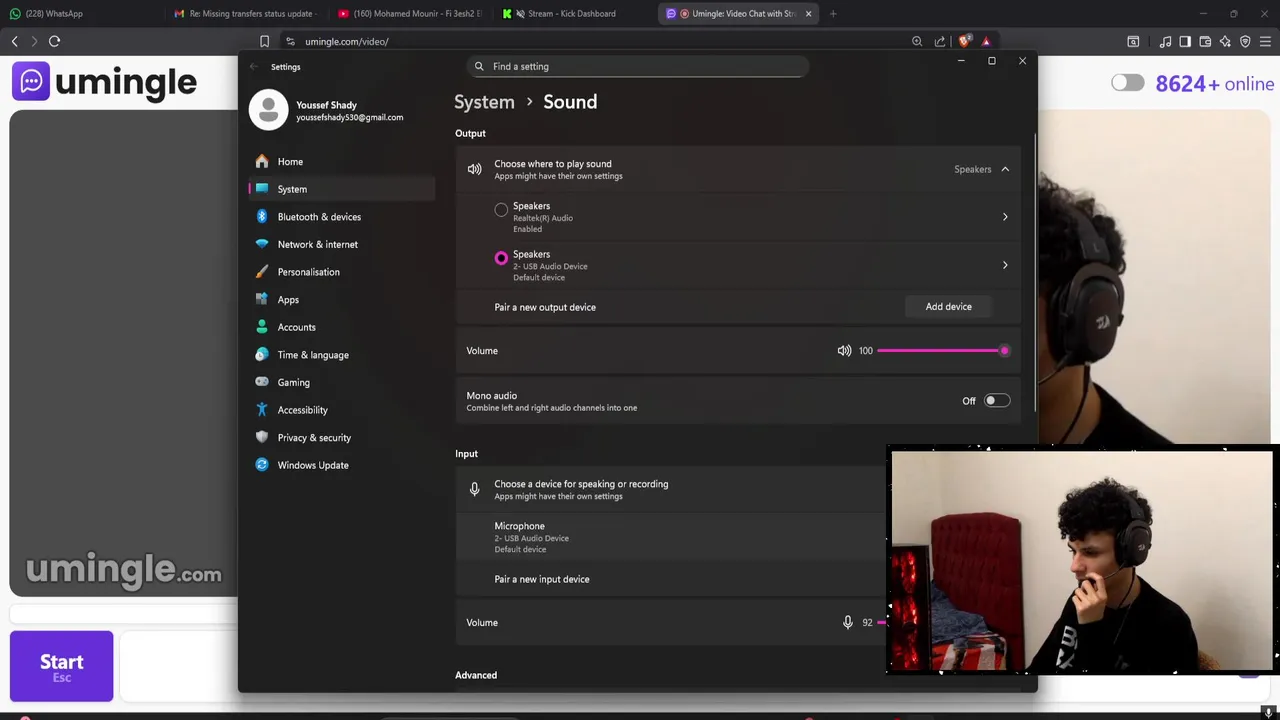Open Accounts settings page

pos(341,327)
